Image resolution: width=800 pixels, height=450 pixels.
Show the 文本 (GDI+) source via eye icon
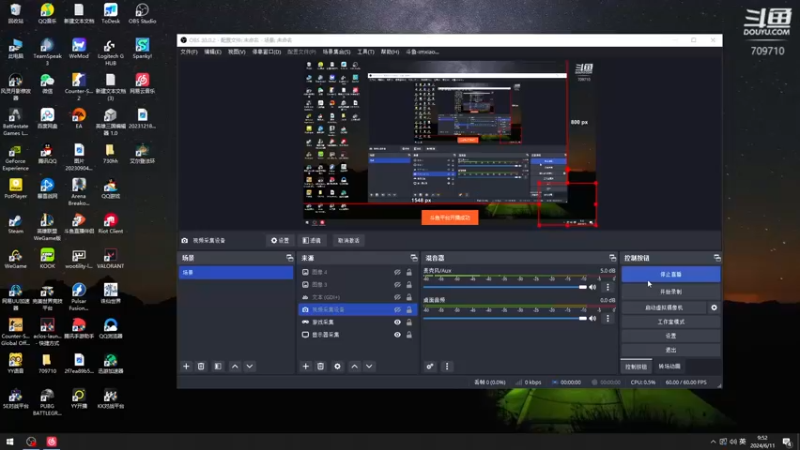click(397, 297)
